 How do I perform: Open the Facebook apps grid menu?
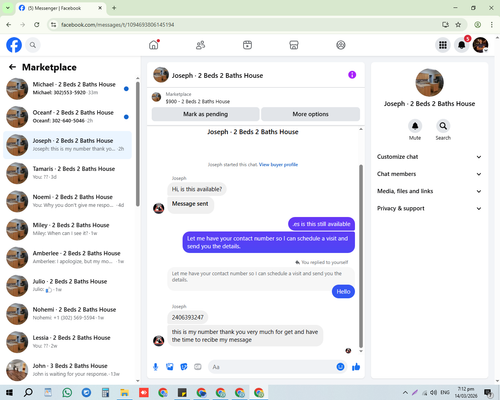tap(443, 45)
